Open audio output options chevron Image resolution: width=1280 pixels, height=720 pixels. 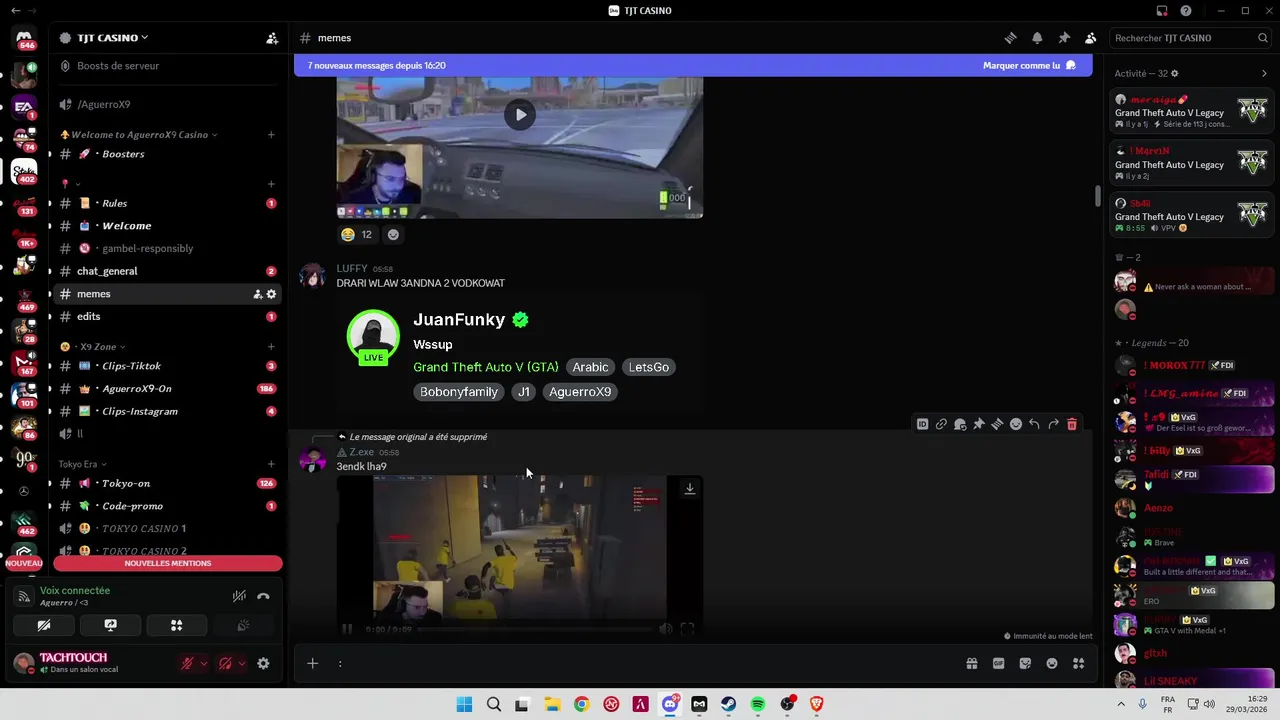pyautogui.click(x=242, y=663)
